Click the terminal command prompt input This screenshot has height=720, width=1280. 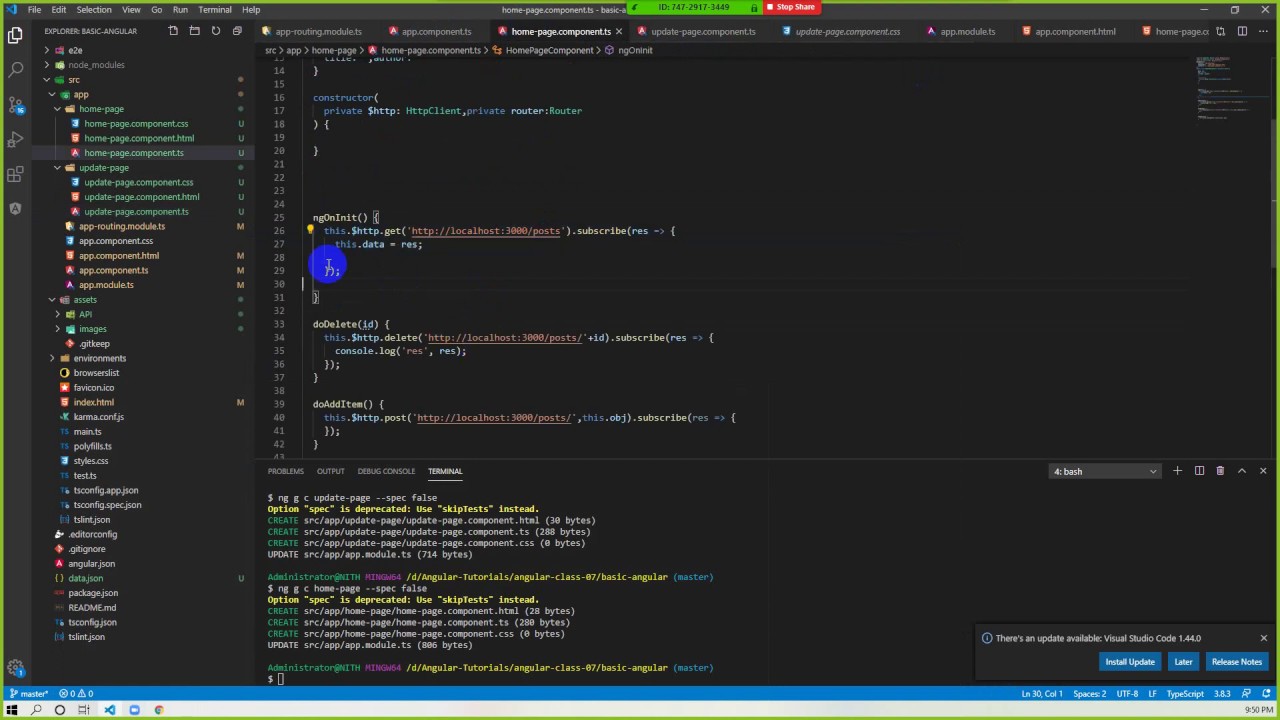point(281,679)
